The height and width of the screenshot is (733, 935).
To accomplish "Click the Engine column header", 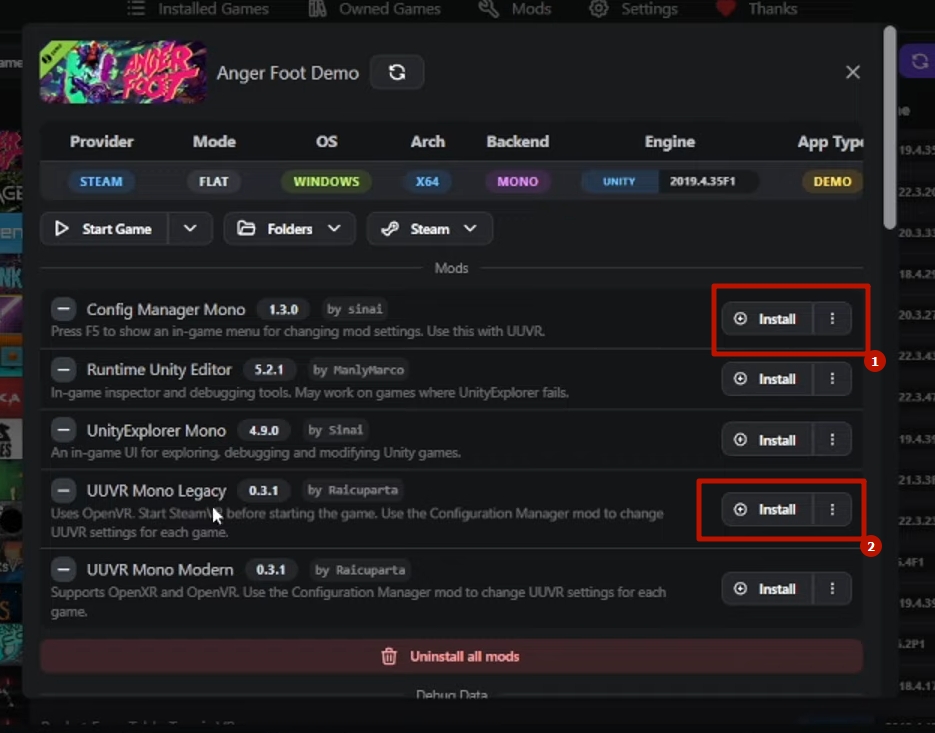I will (x=670, y=141).
